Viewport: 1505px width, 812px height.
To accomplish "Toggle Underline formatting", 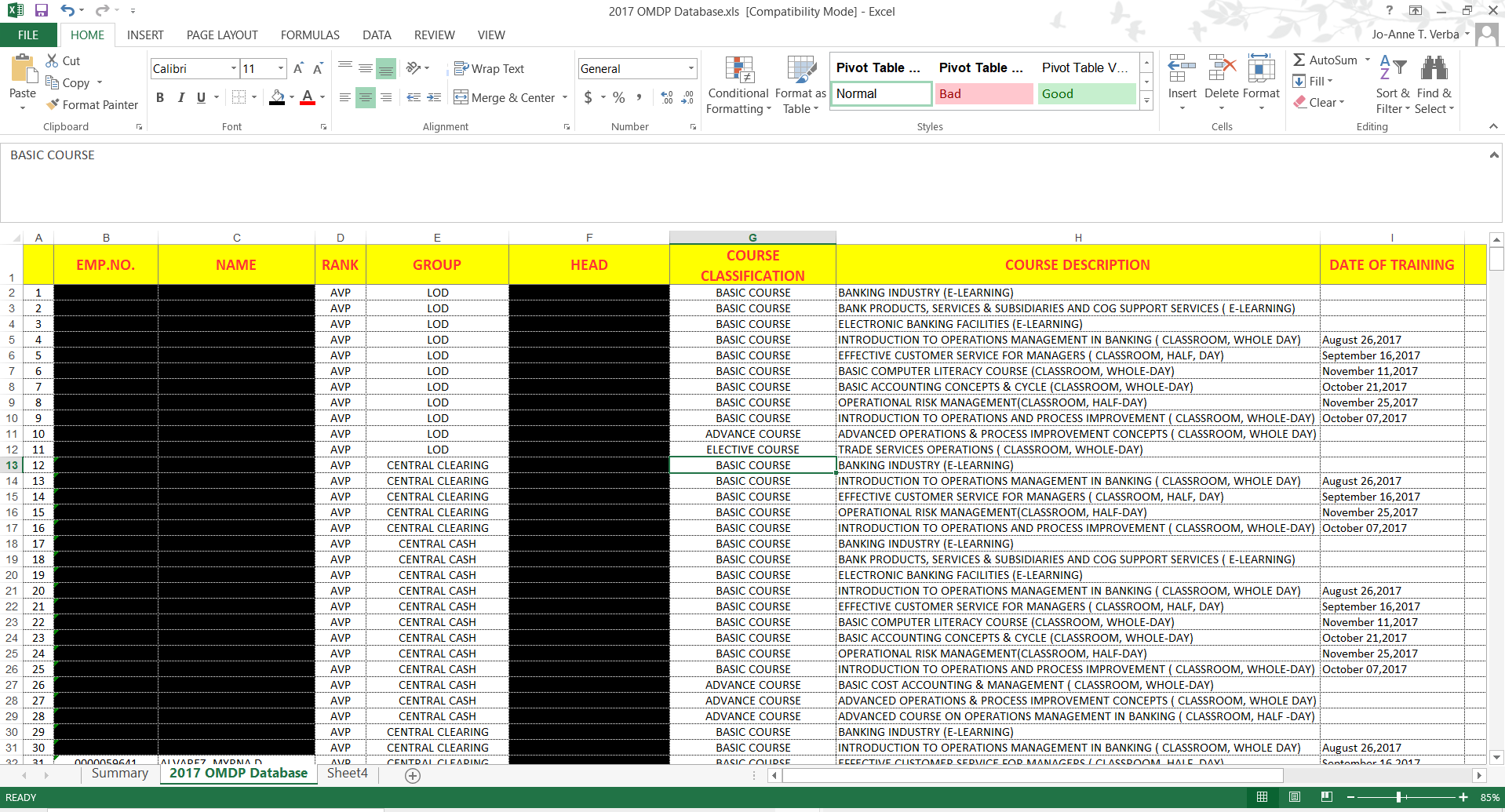I will click(201, 97).
